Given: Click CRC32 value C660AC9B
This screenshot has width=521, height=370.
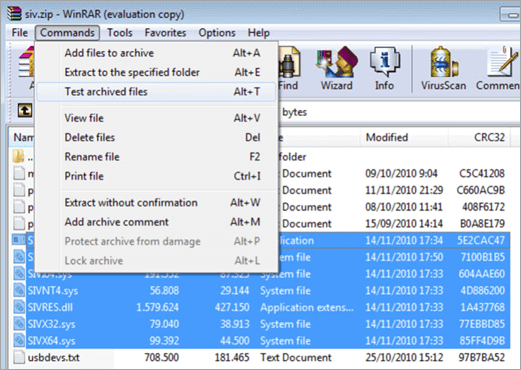Looking at the screenshot, I should 481,190.
